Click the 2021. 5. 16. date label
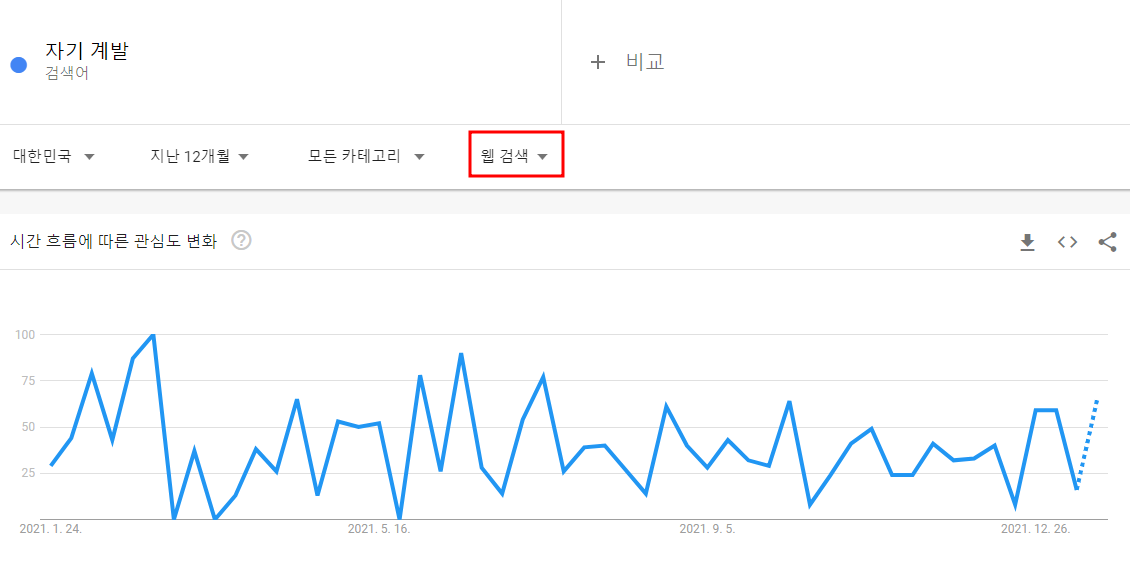 [x=379, y=529]
